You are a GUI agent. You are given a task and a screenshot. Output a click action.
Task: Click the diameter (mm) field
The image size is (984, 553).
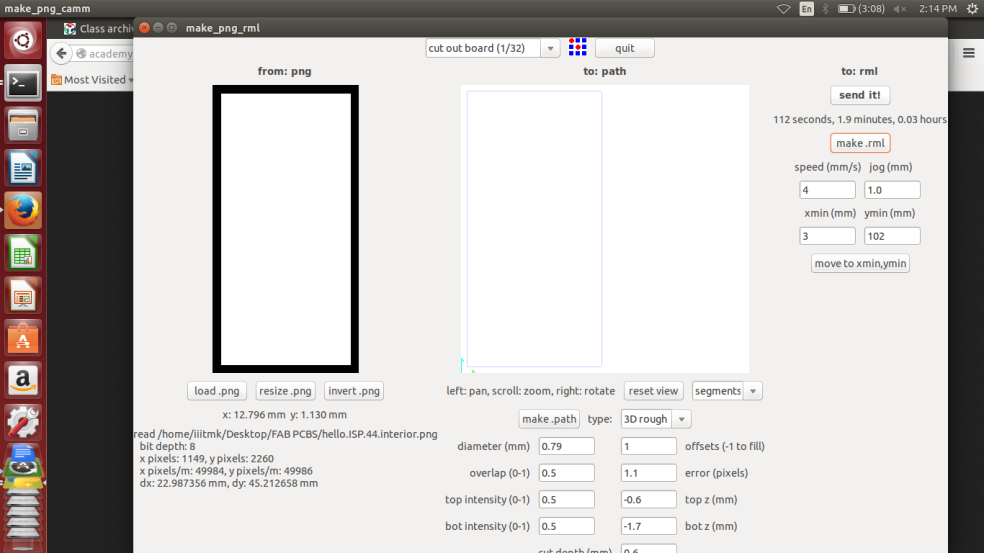[x=567, y=446]
